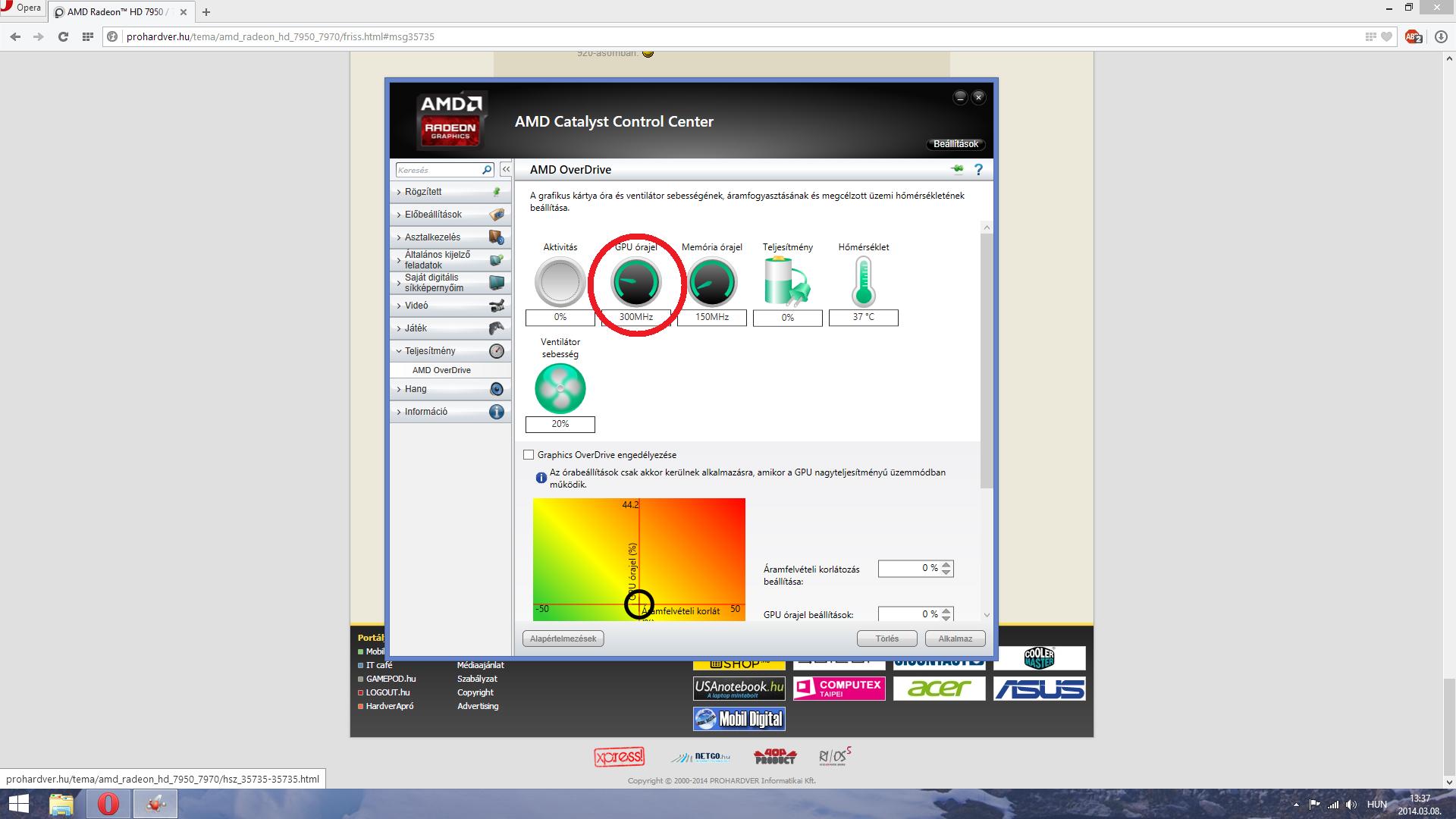Open the AMD OverDrive help question mark

coord(978,170)
